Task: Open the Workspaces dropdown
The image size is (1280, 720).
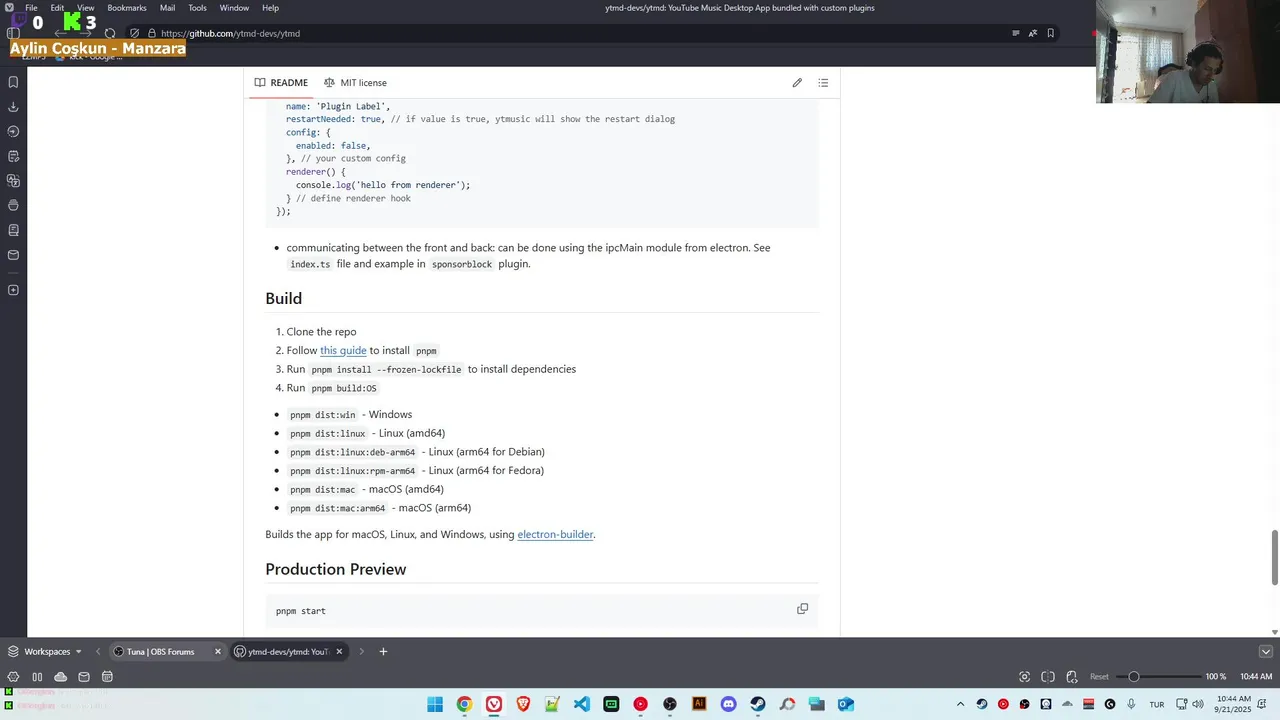Action: click(45, 652)
